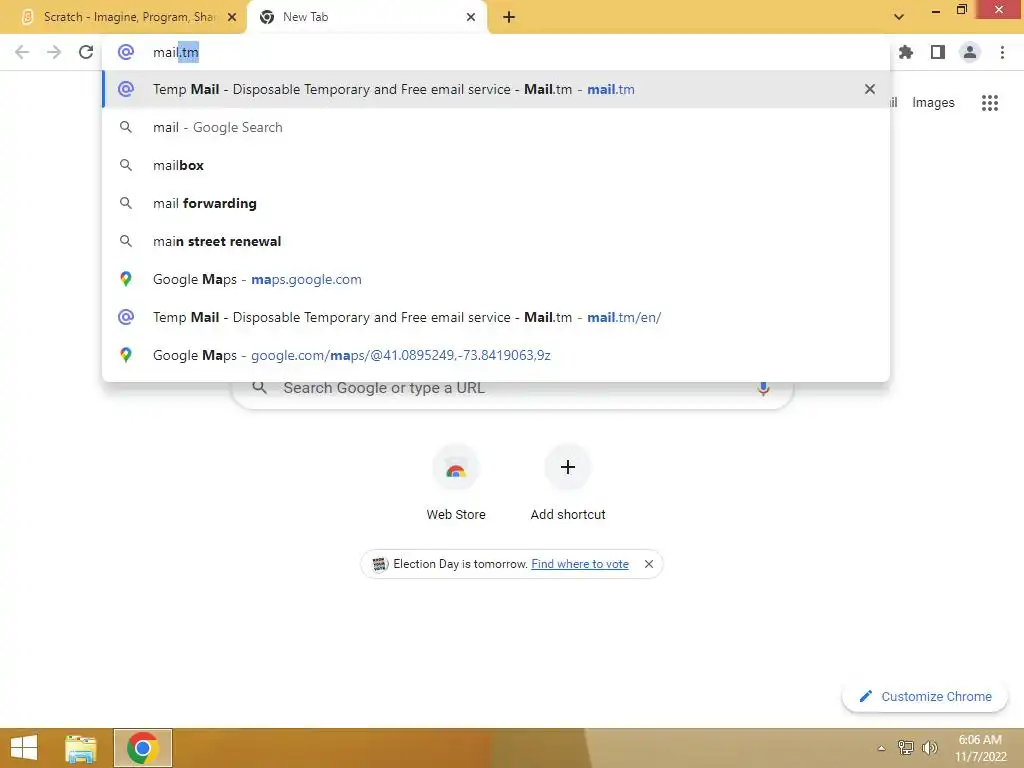Viewport: 1024px width, 768px height.
Task: Open the Google Maps coordinates suggestion
Action: (x=496, y=355)
